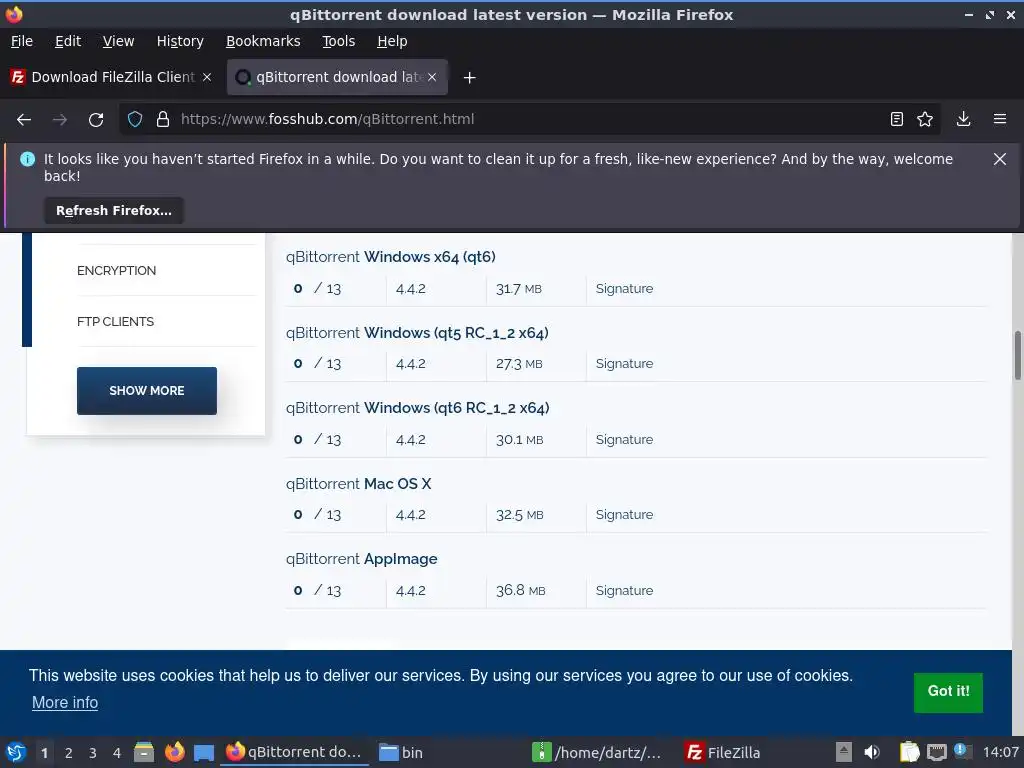Toggle reader view icon
Viewport: 1024px width, 768px height.
(897, 120)
